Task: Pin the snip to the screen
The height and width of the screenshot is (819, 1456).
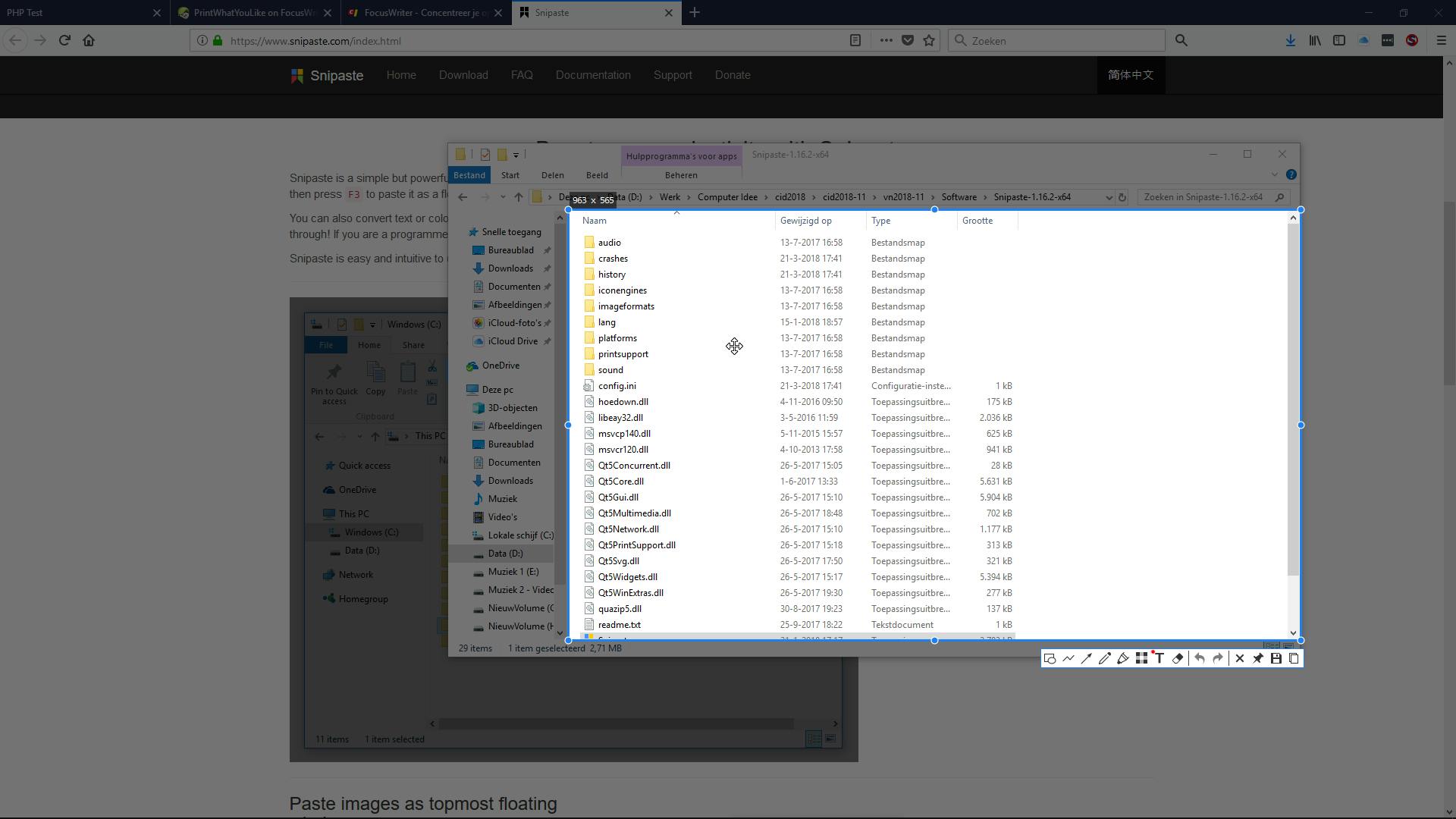Action: [x=1258, y=658]
